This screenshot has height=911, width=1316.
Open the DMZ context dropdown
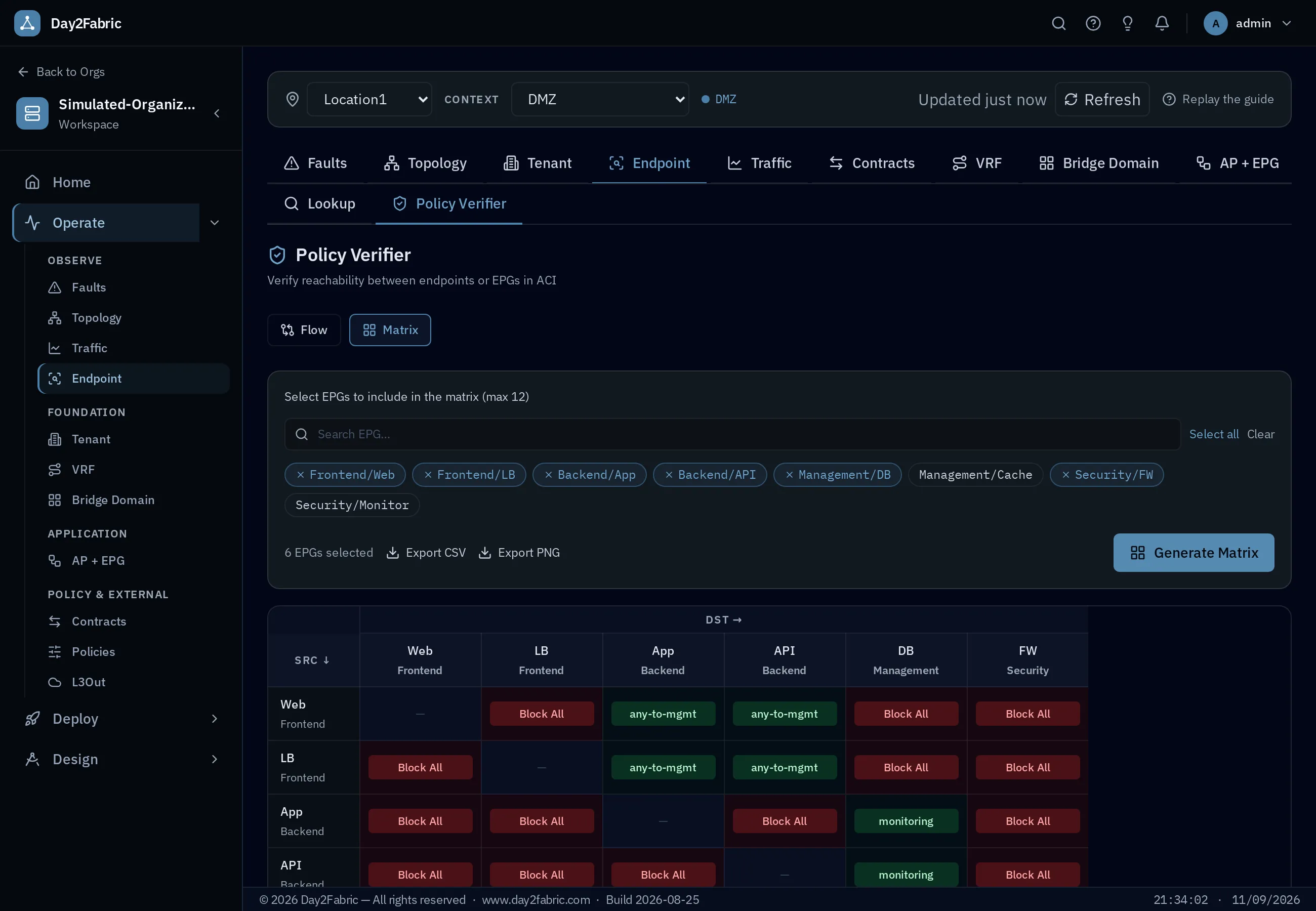pos(600,99)
